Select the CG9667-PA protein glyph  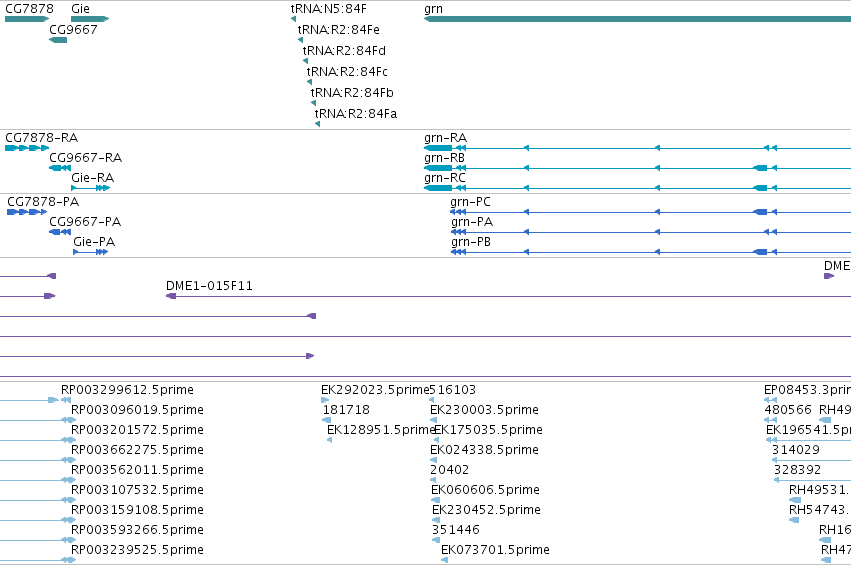click(60, 232)
